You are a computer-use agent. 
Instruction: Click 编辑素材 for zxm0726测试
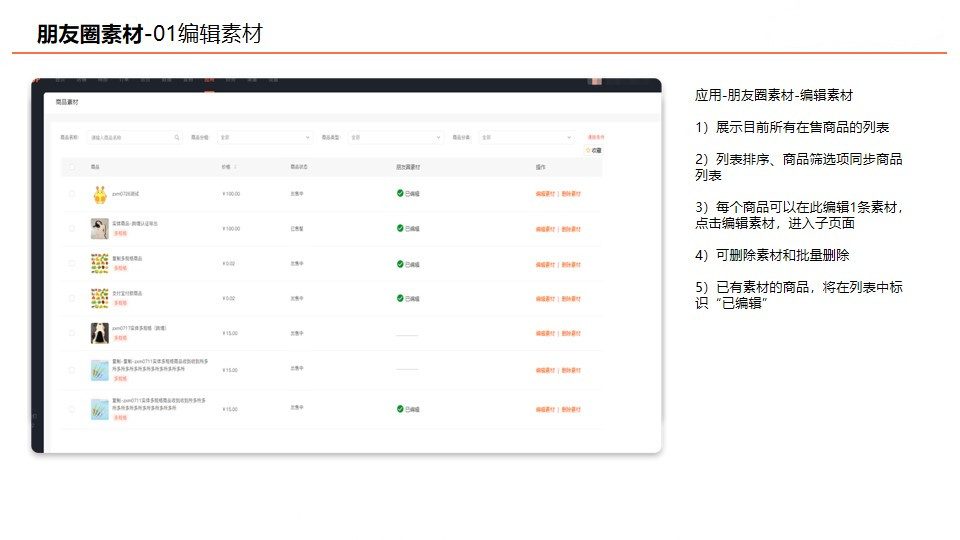(545, 194)
